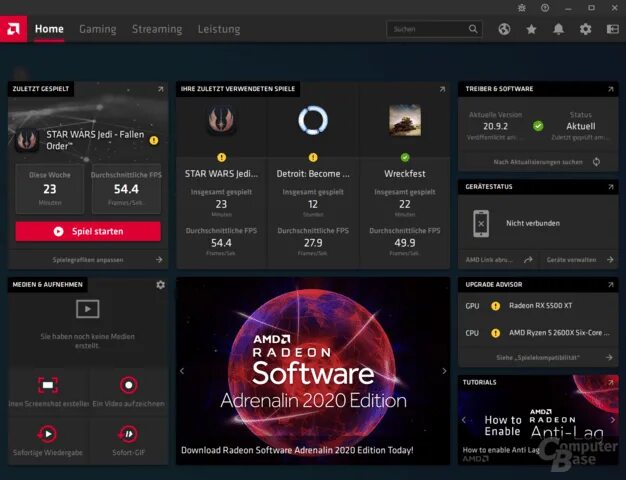
Task: Select the Detroit: Become Human ring icon
Action: (313, 120)
